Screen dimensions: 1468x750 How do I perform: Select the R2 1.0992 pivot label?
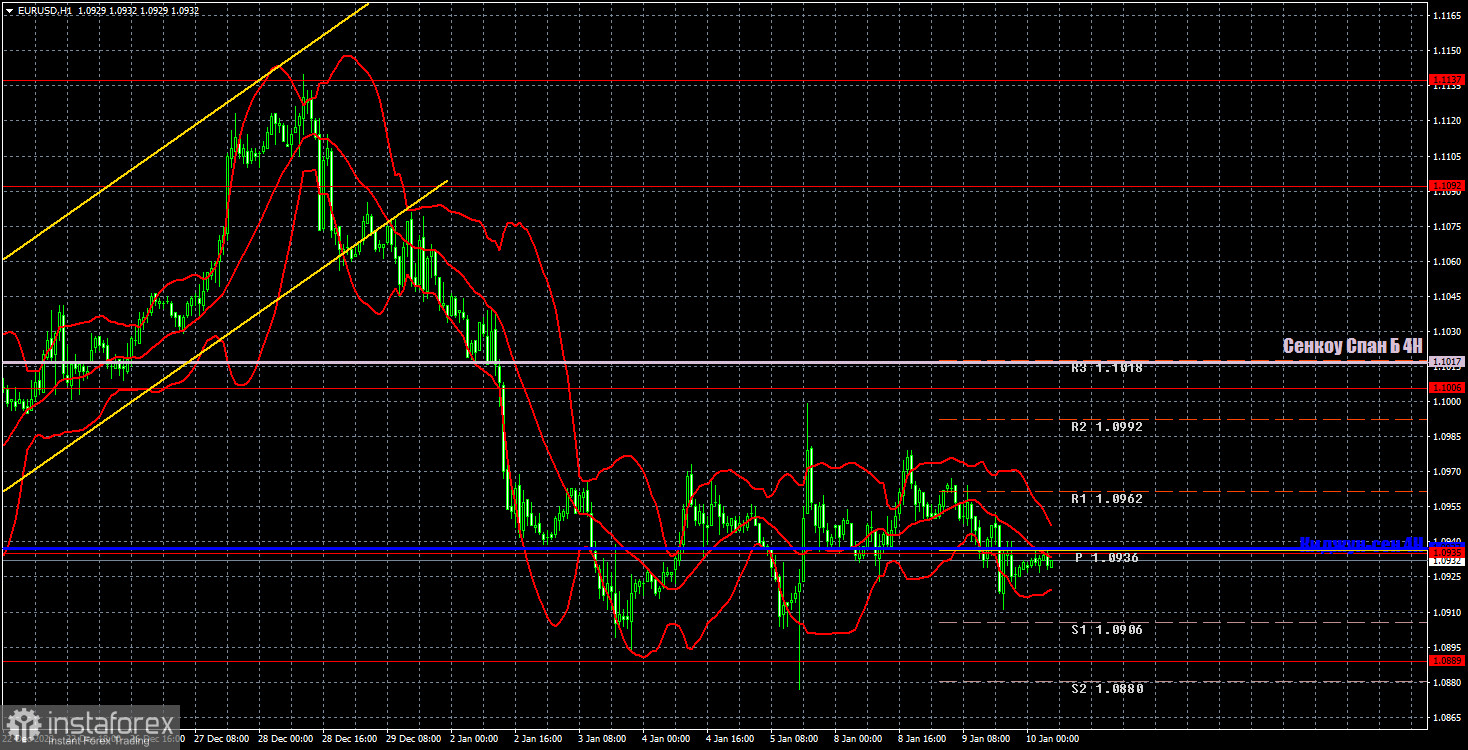(x=1106, y=427)
